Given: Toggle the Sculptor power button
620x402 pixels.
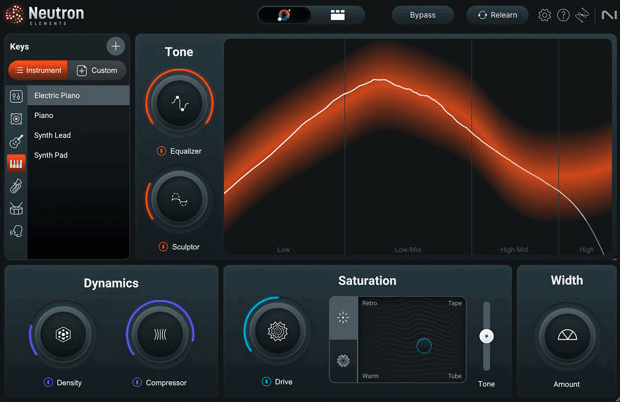Looking at the screenshot, I should click(x=162, y=246).
